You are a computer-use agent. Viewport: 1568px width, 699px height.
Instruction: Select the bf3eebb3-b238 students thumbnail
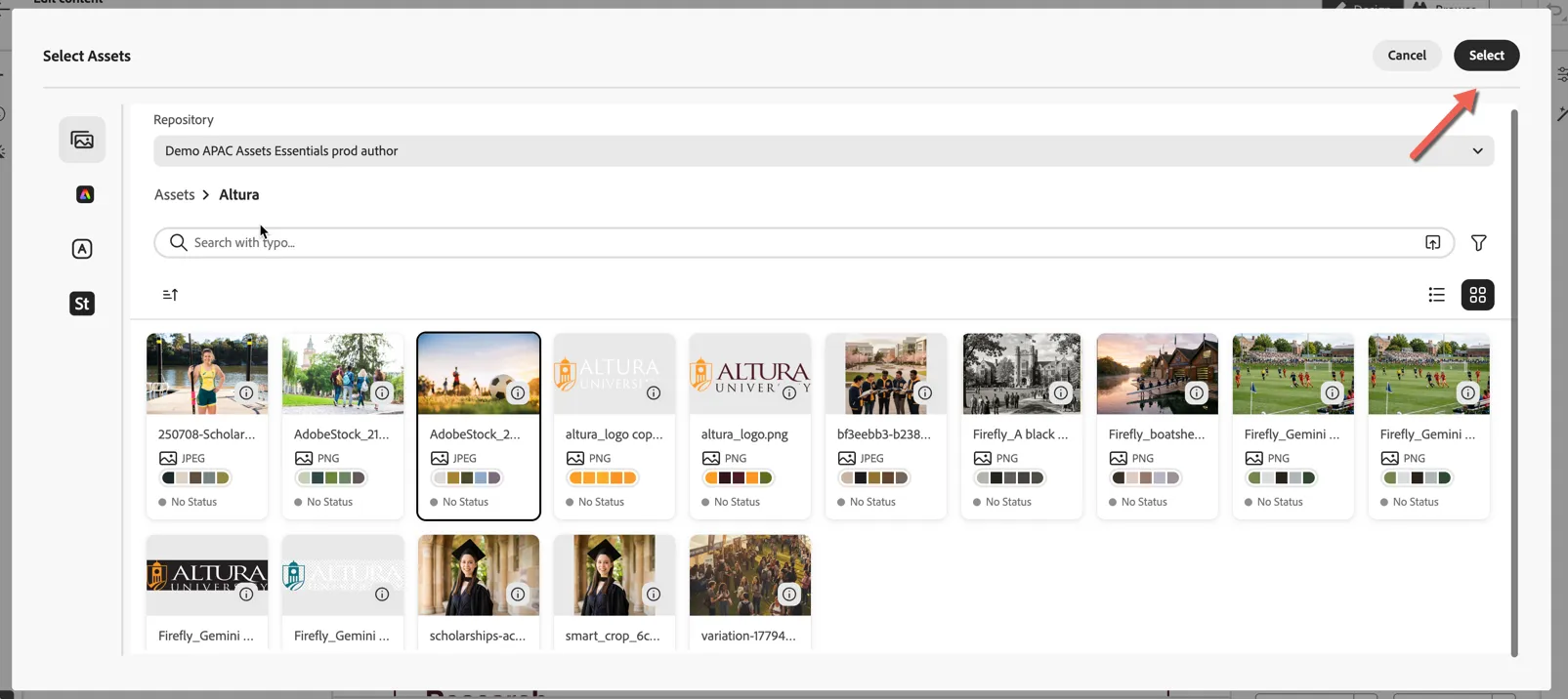coord(886,374)
